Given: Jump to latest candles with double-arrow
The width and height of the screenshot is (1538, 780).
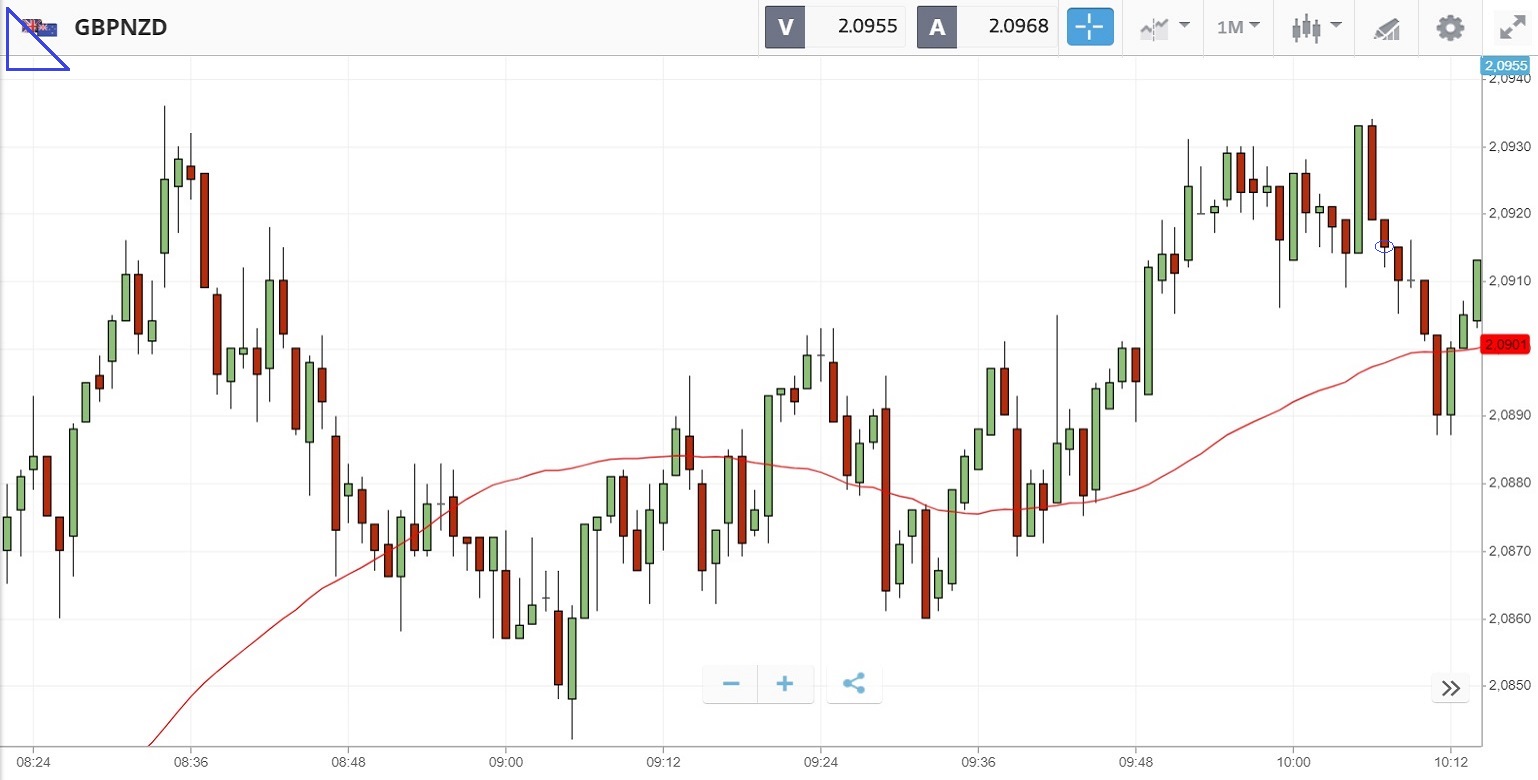Looking at the screenshot, I should pos(1451,688).
